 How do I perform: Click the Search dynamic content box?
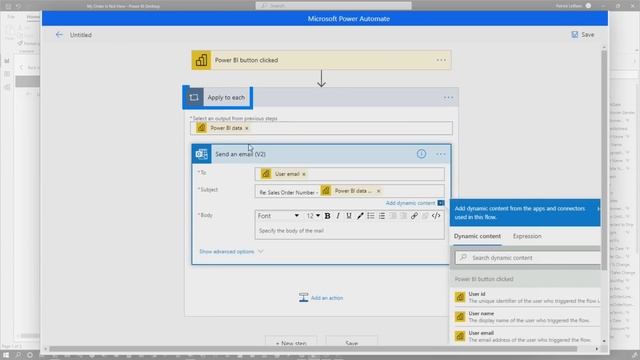pos(527,258)
